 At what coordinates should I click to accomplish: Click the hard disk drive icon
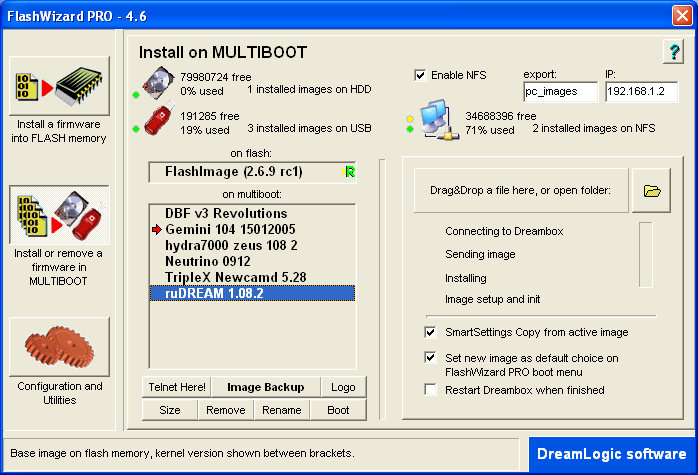(x=158, y=83)
